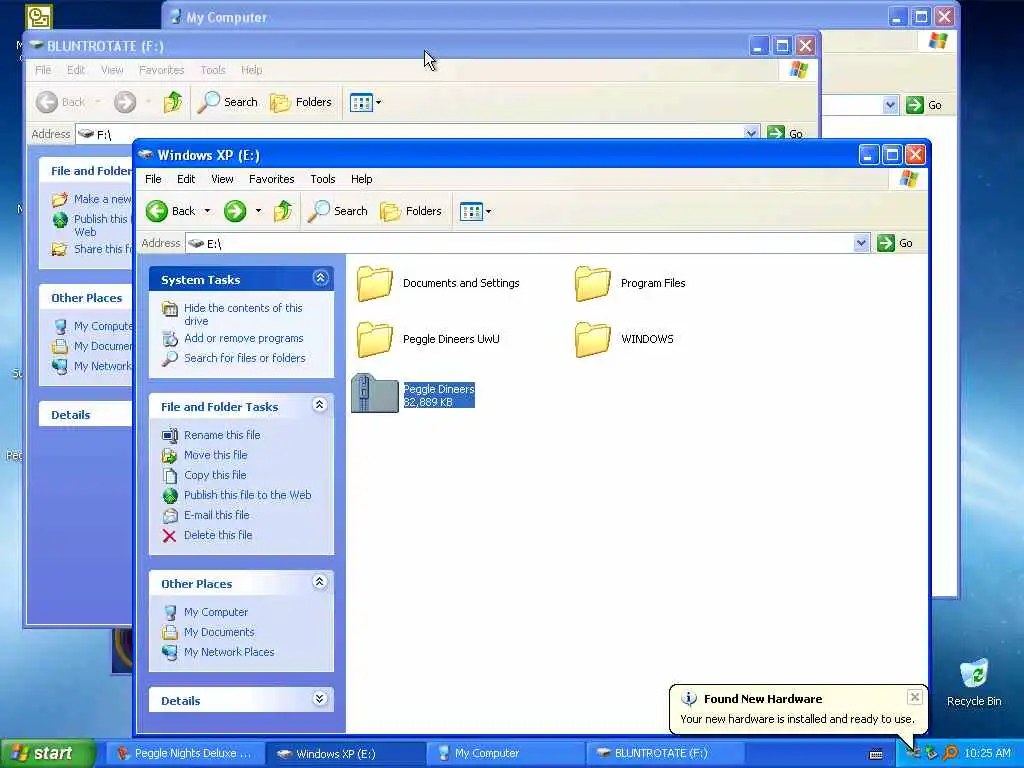Open Views button in BLUNTROTATE (F:) toolbar

click(361, 103)
